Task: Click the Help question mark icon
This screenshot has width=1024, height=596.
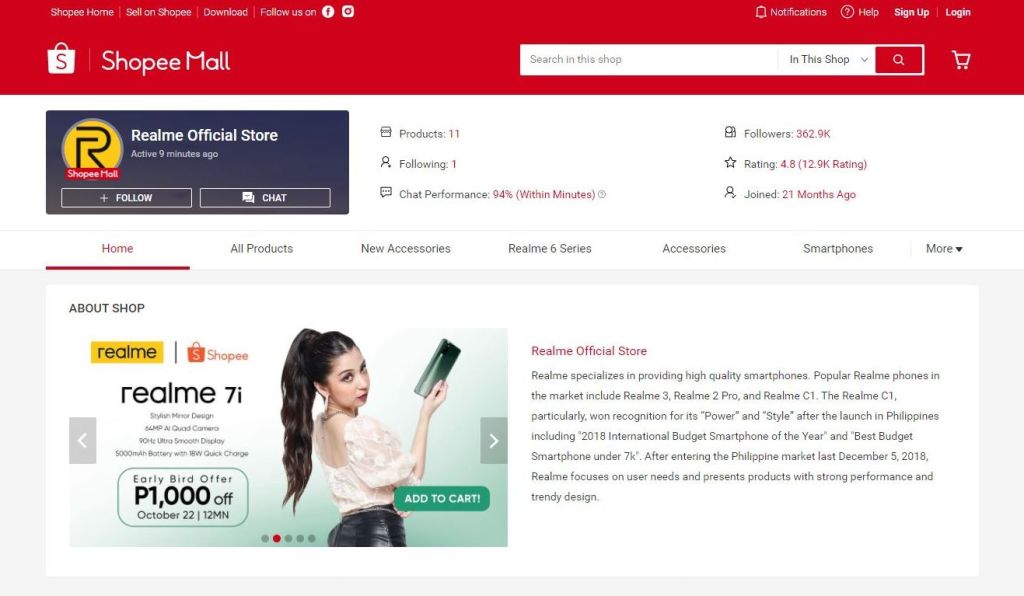Action: point(847,12)
